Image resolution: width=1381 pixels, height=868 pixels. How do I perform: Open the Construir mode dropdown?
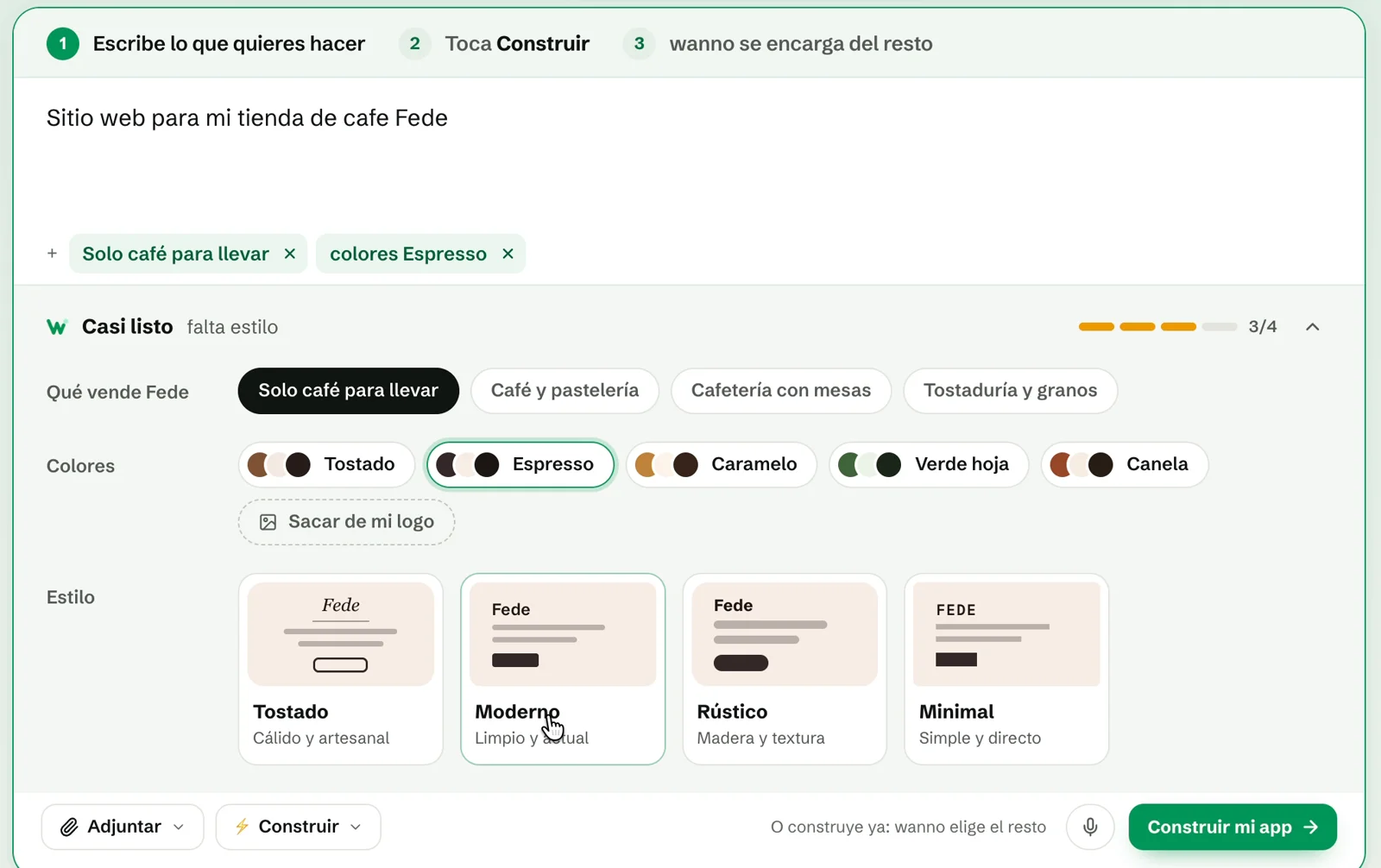[x=299, y=827]
